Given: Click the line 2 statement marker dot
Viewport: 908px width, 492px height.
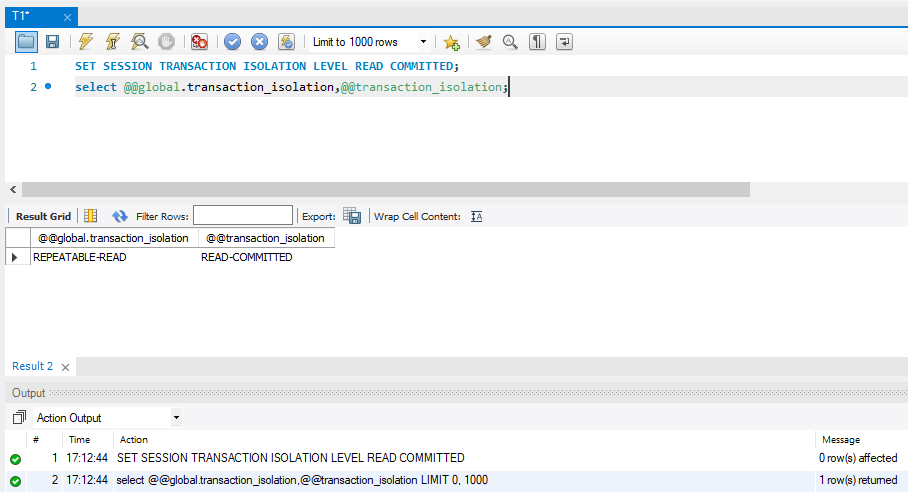Looking at the screenshot, I should click(x=48, y=86).
